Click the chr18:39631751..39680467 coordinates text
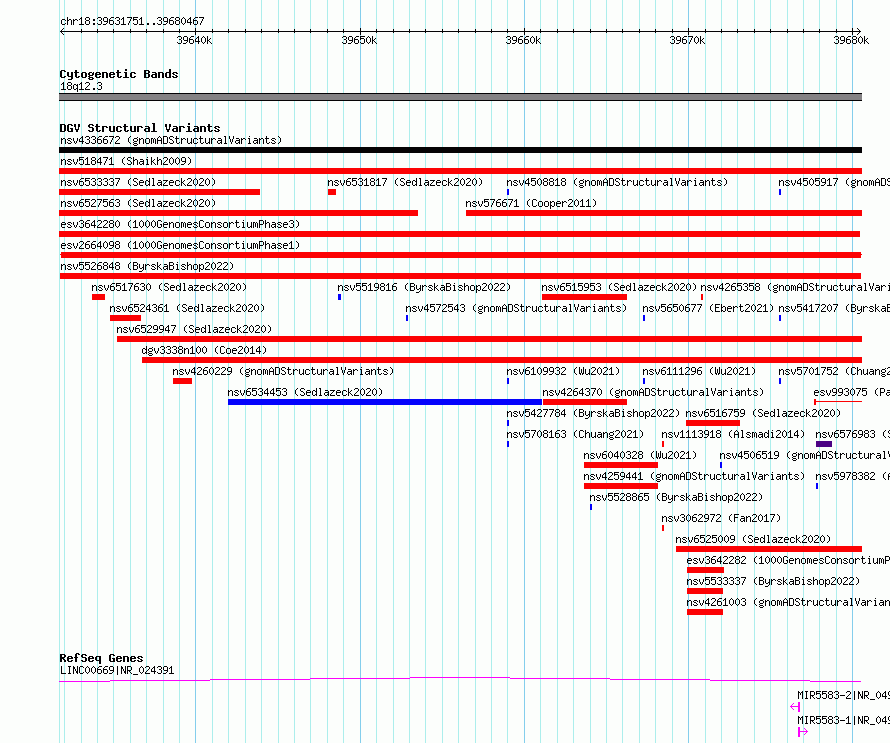Screen dimensions: 890x743 point(132,22)
